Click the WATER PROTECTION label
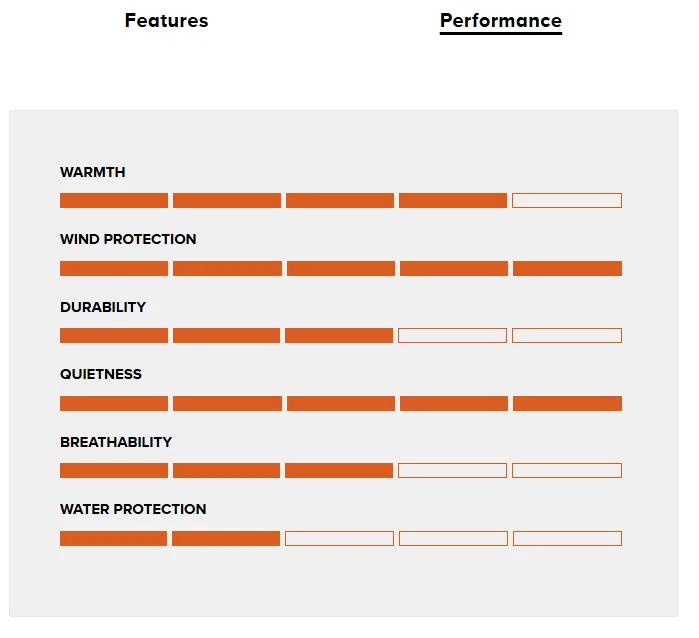Viewport: 699px width, 638px height. [x=133, y=509]
